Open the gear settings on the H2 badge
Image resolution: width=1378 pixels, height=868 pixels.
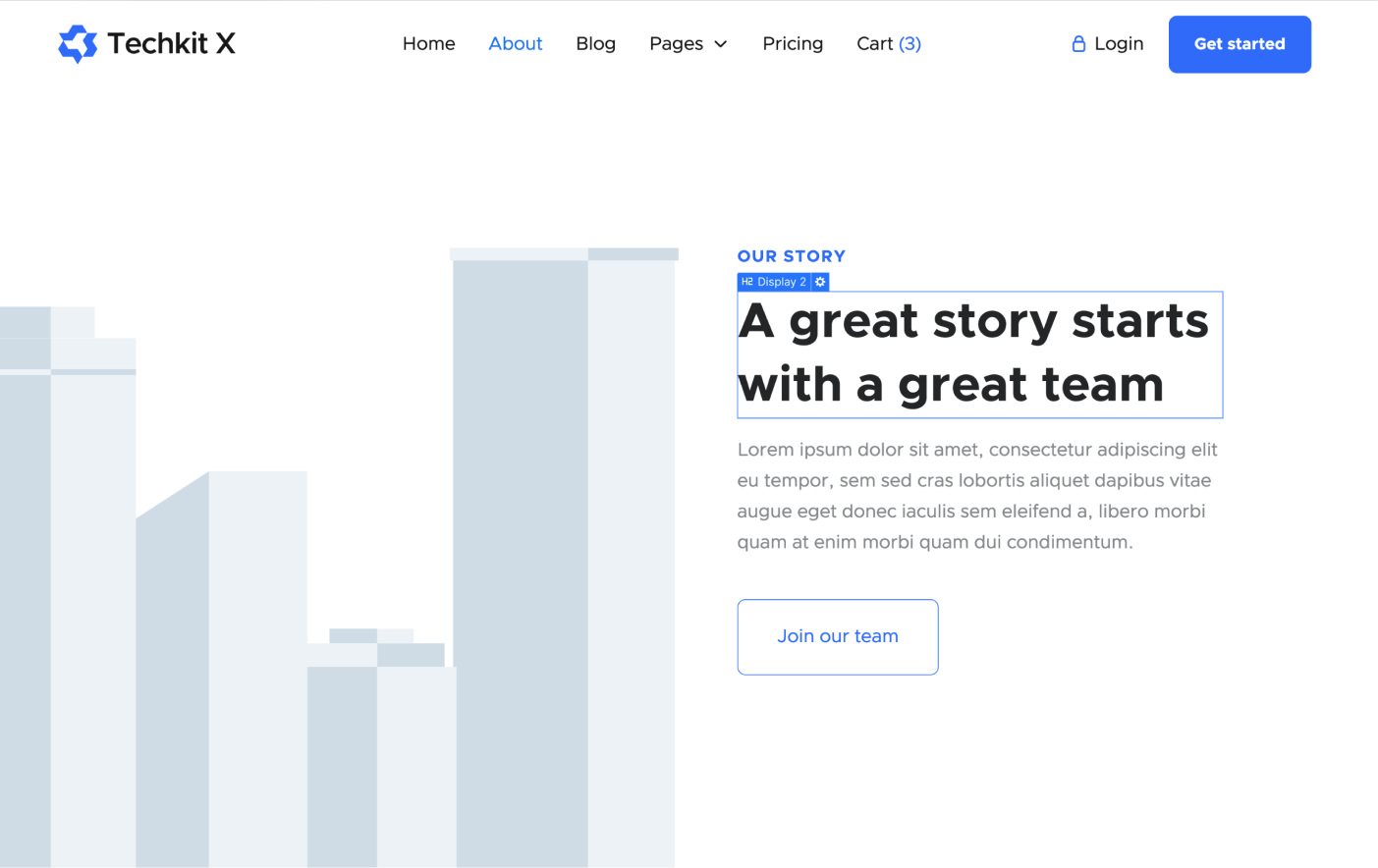[820, 282]
